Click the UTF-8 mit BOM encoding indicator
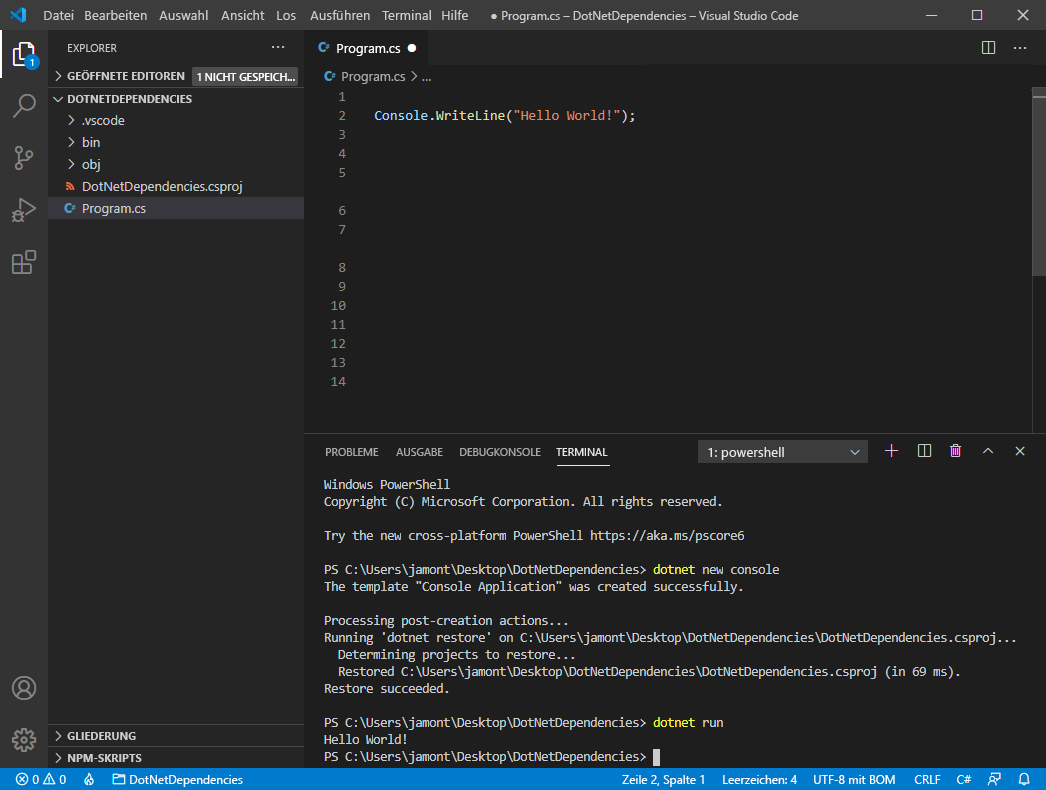Viewport: 1046px width, 790px height. click(854, 779)
